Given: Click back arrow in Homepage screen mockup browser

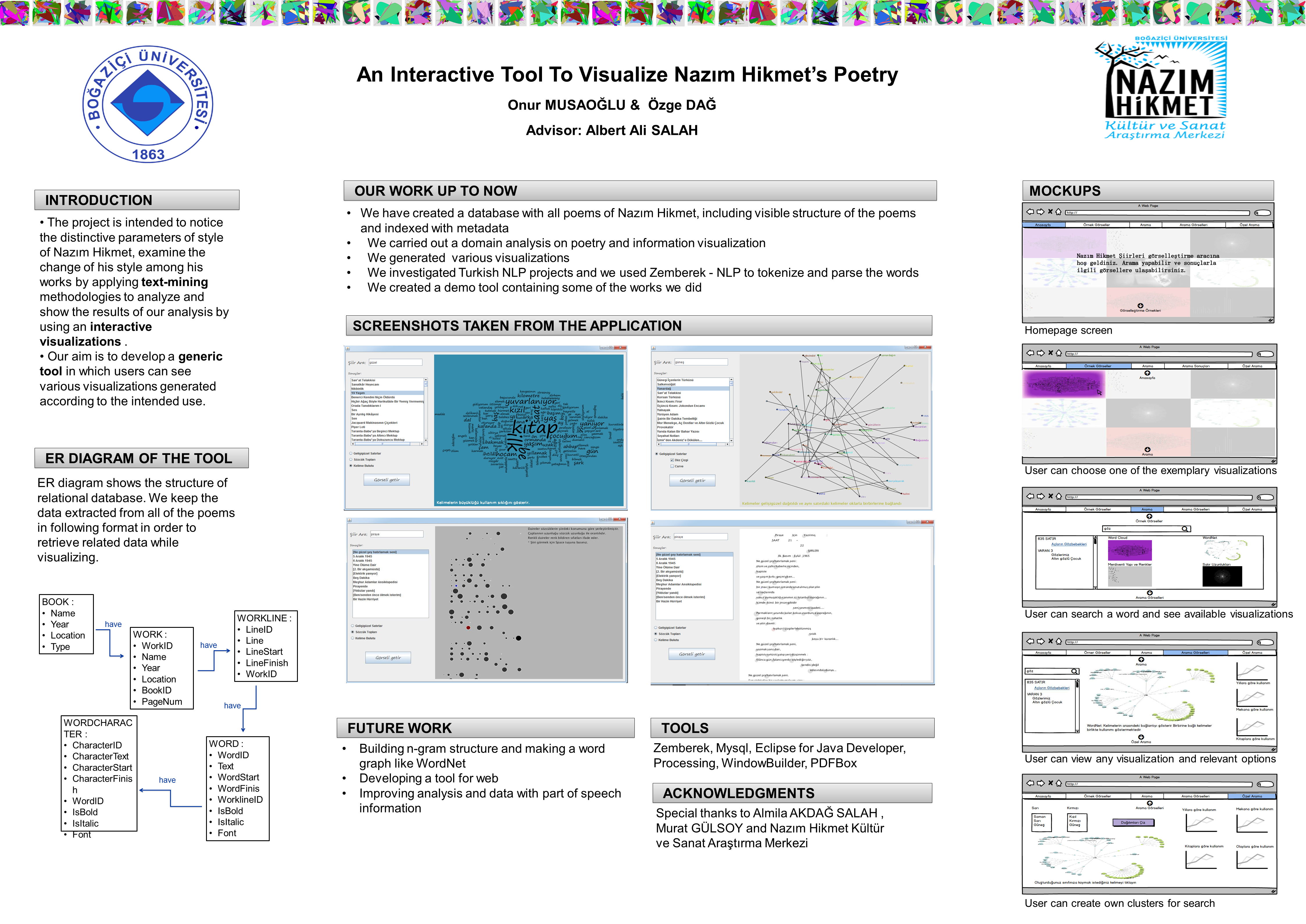Looking at the screenshot, I should point(1030,212).
